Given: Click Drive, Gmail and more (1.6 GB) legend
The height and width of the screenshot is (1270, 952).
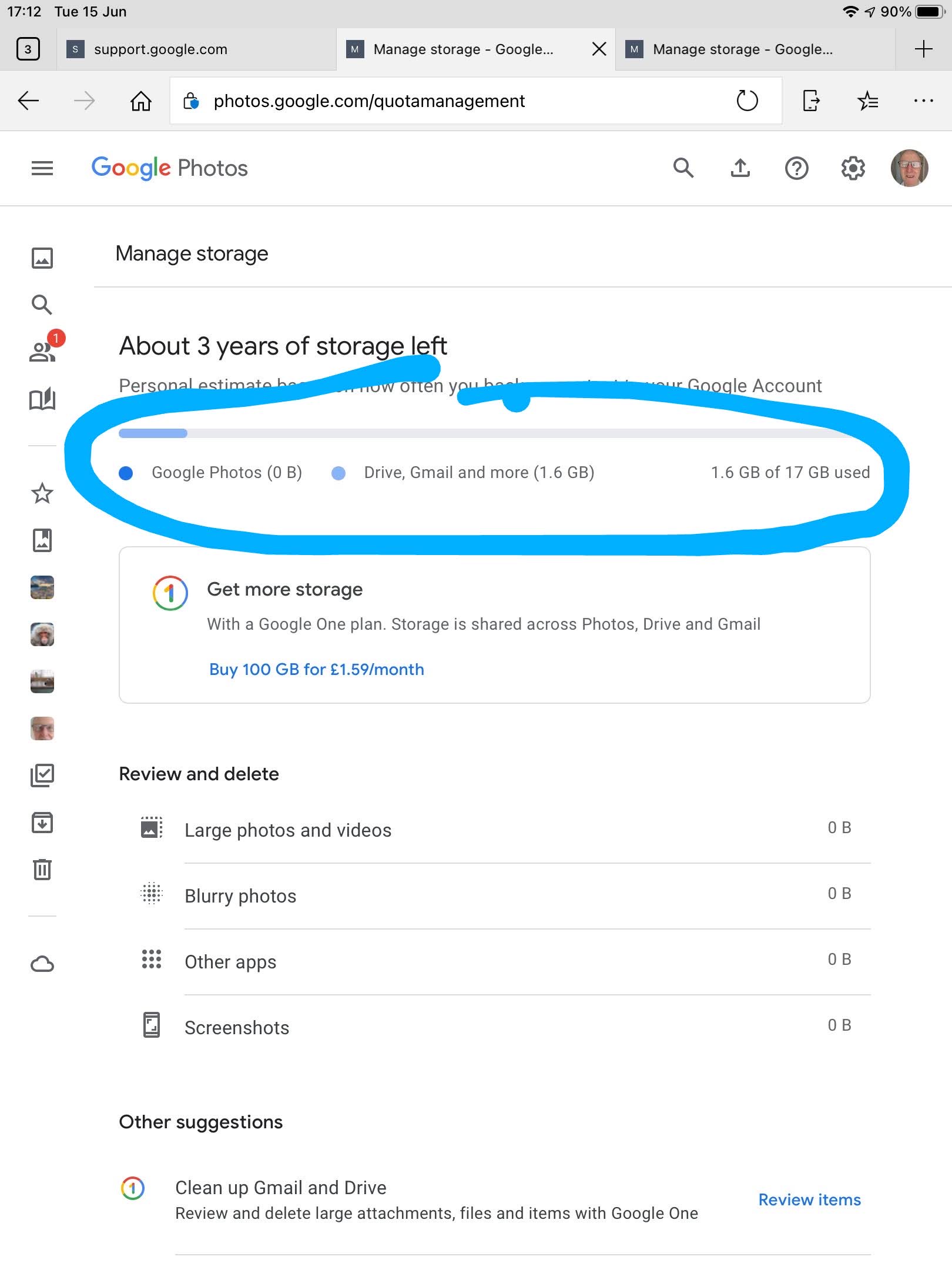Looking at the screenshot, I should pyautogui.click(x=463, y=472).
